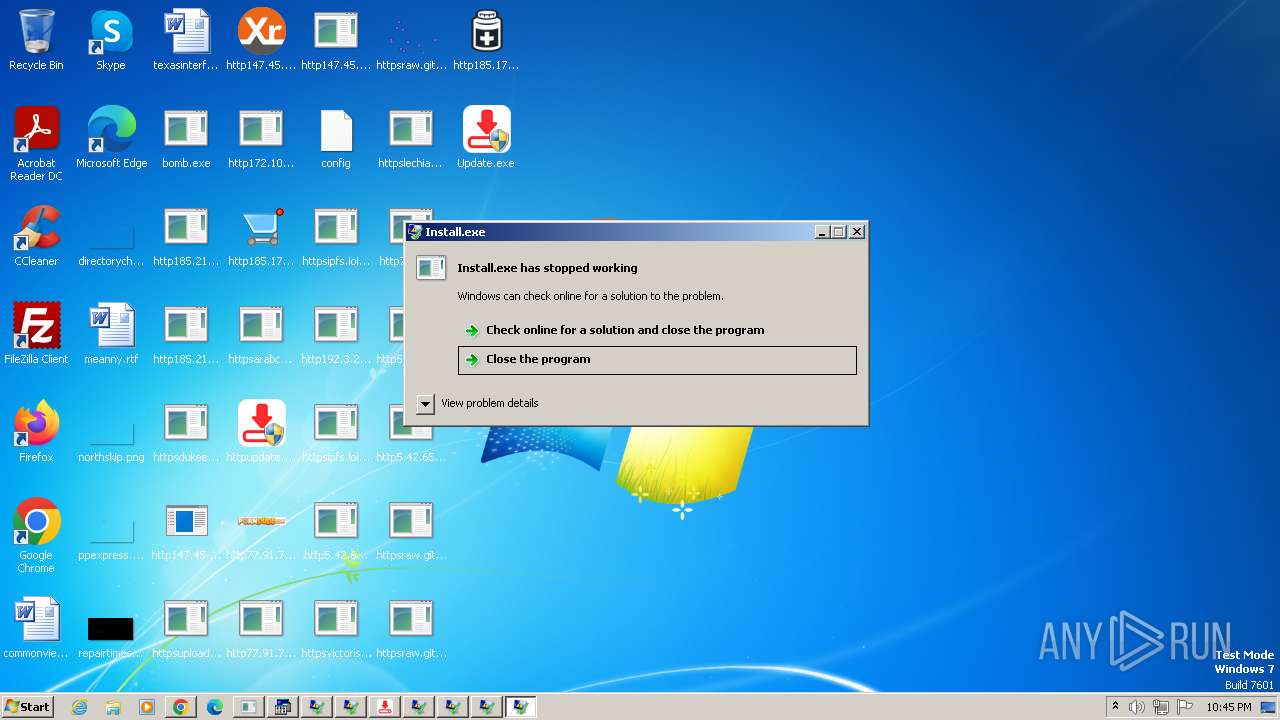Click 'Close the program' in Install.exe dialog
Screen dimensions: 1280x720
click(x=657, y=360)
